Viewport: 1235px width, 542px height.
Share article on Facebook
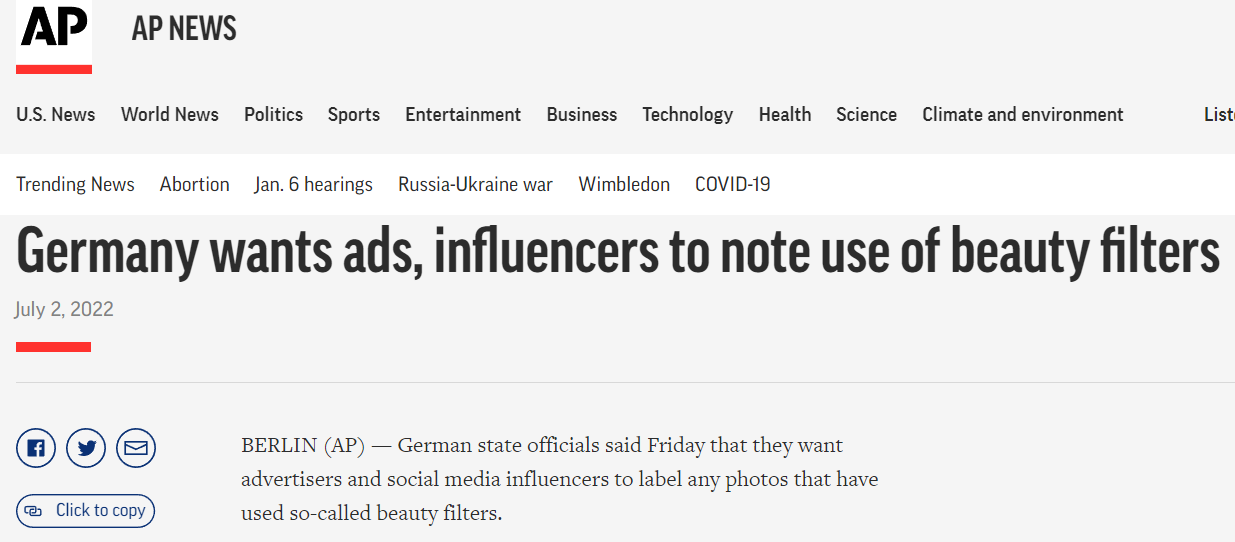tap(36, 448)
